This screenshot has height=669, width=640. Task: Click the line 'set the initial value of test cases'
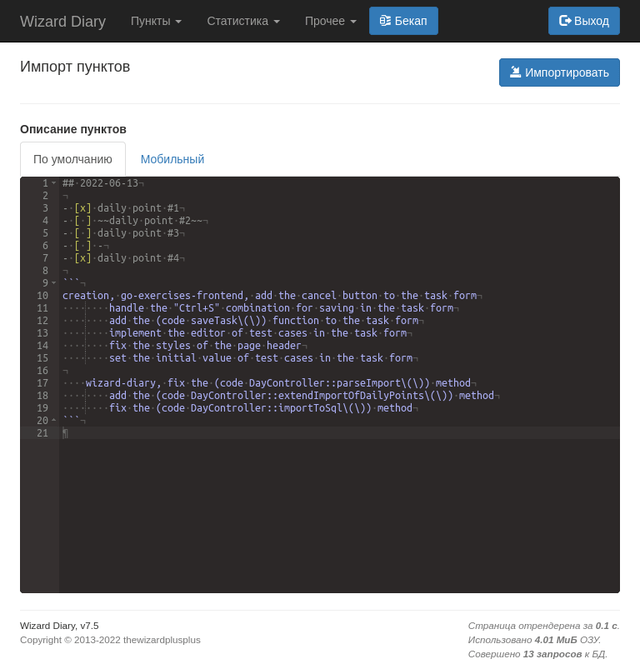click(x=261, y=358)
